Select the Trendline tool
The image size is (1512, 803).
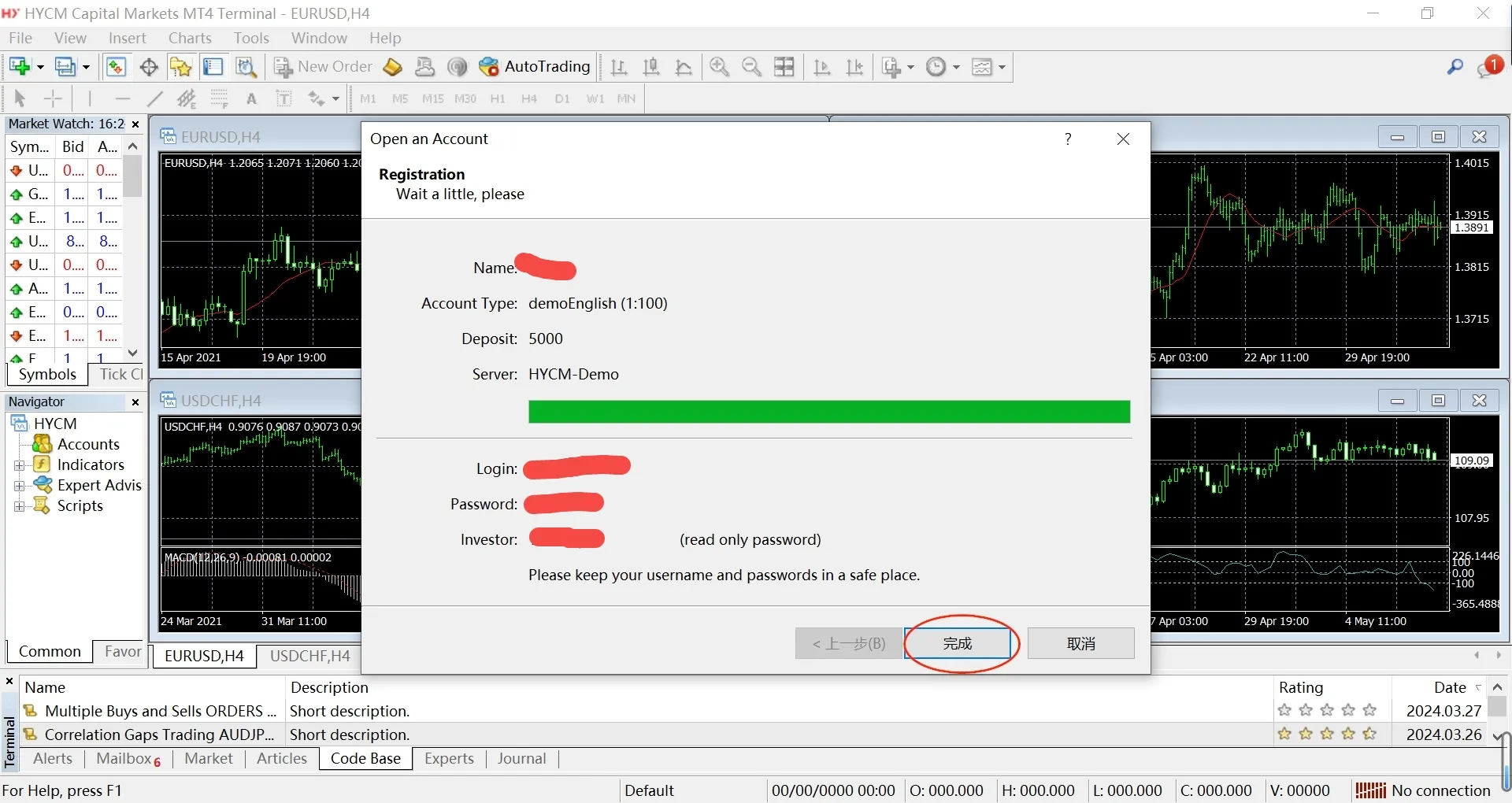click(x=154, y=98)
